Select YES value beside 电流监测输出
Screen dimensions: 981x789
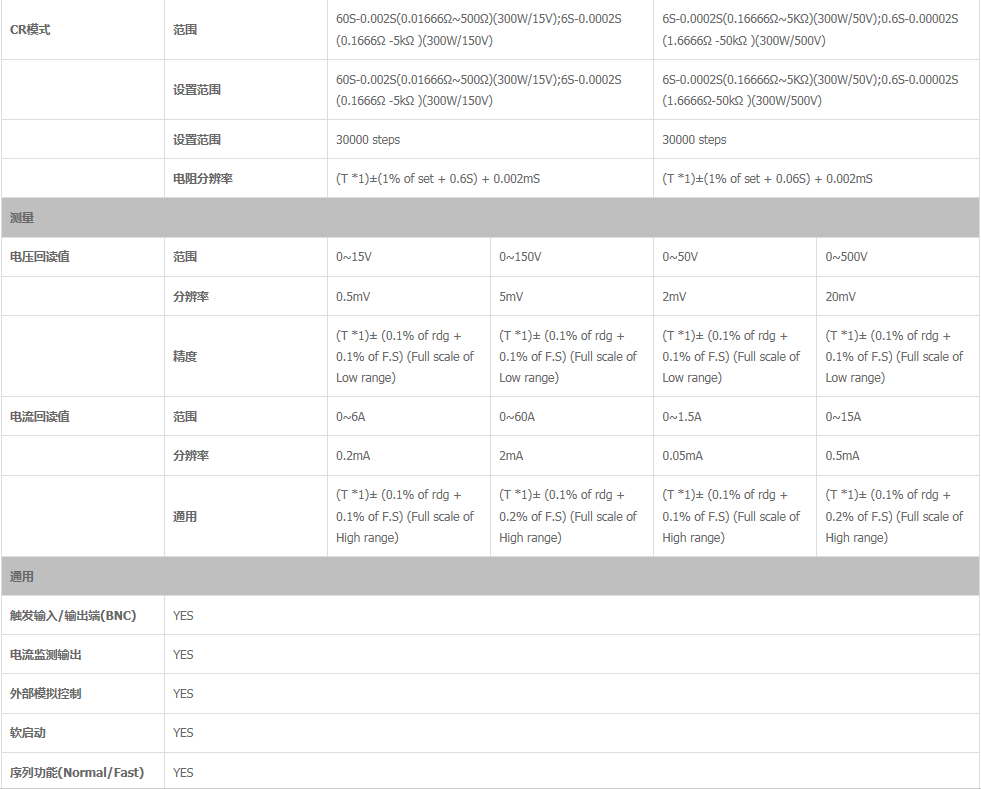pyautogui.click(x=183, y=655)
